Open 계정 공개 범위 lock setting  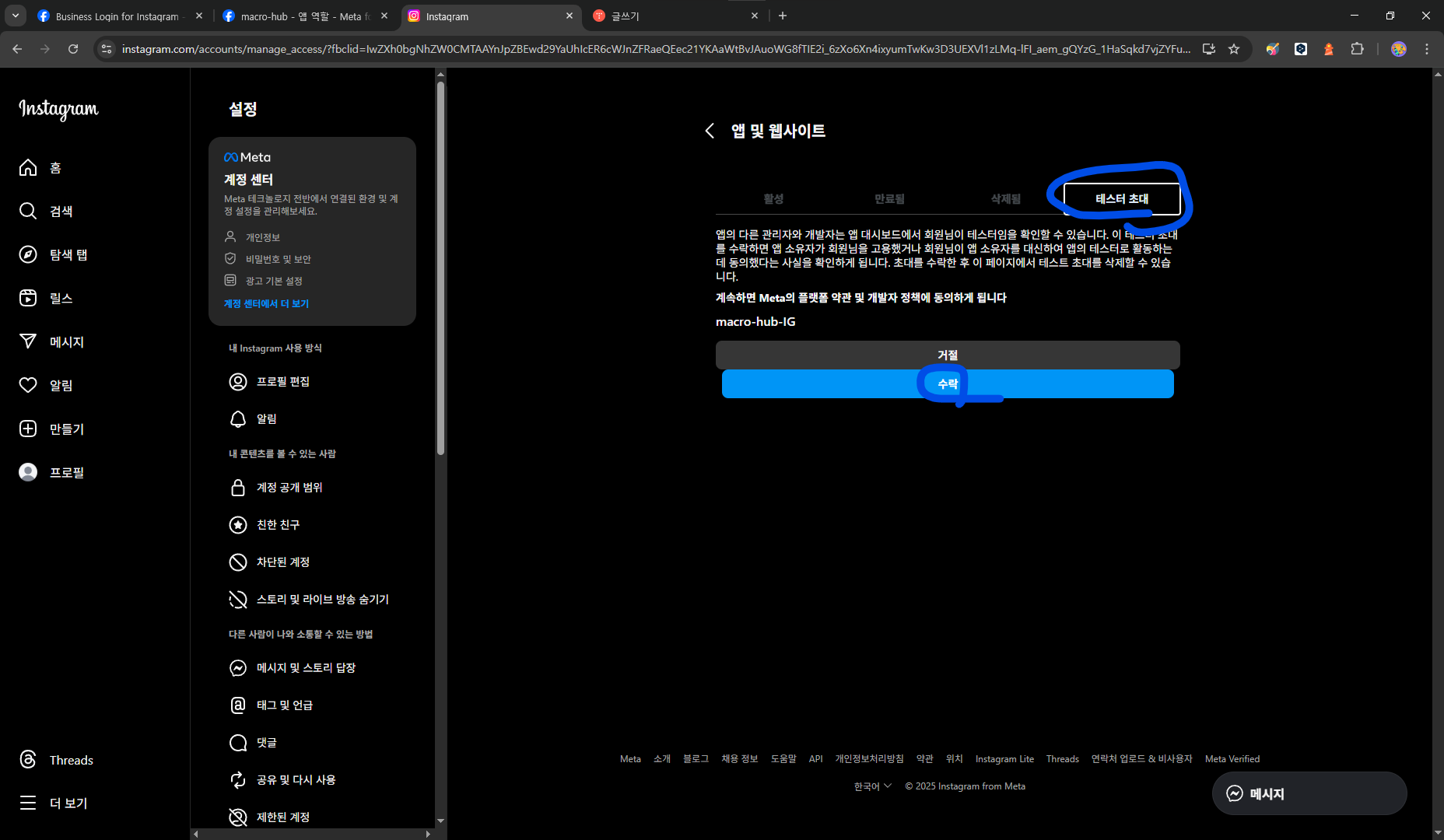[275, 488]
